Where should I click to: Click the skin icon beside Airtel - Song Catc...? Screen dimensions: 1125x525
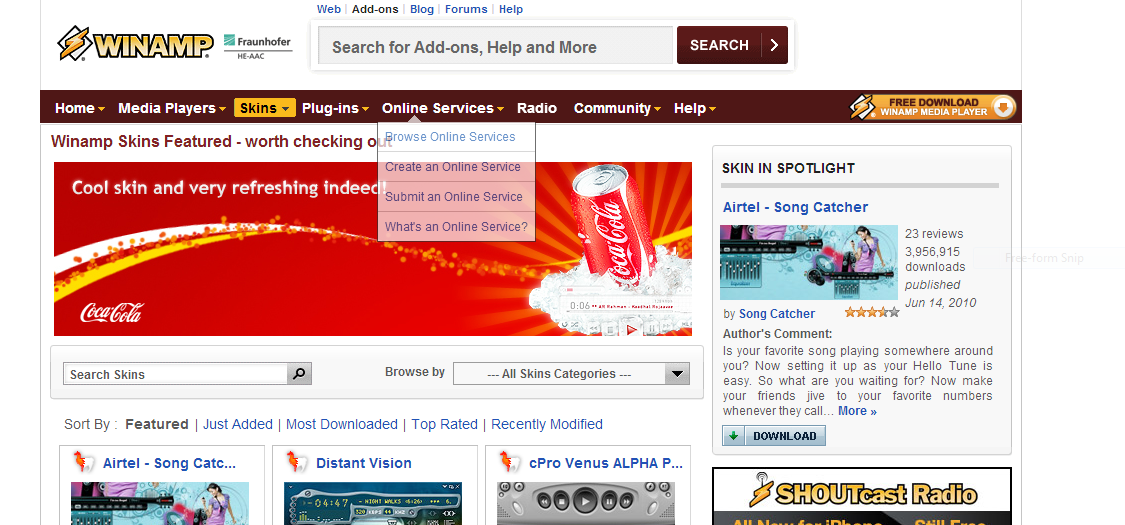[x=85, y=462]
